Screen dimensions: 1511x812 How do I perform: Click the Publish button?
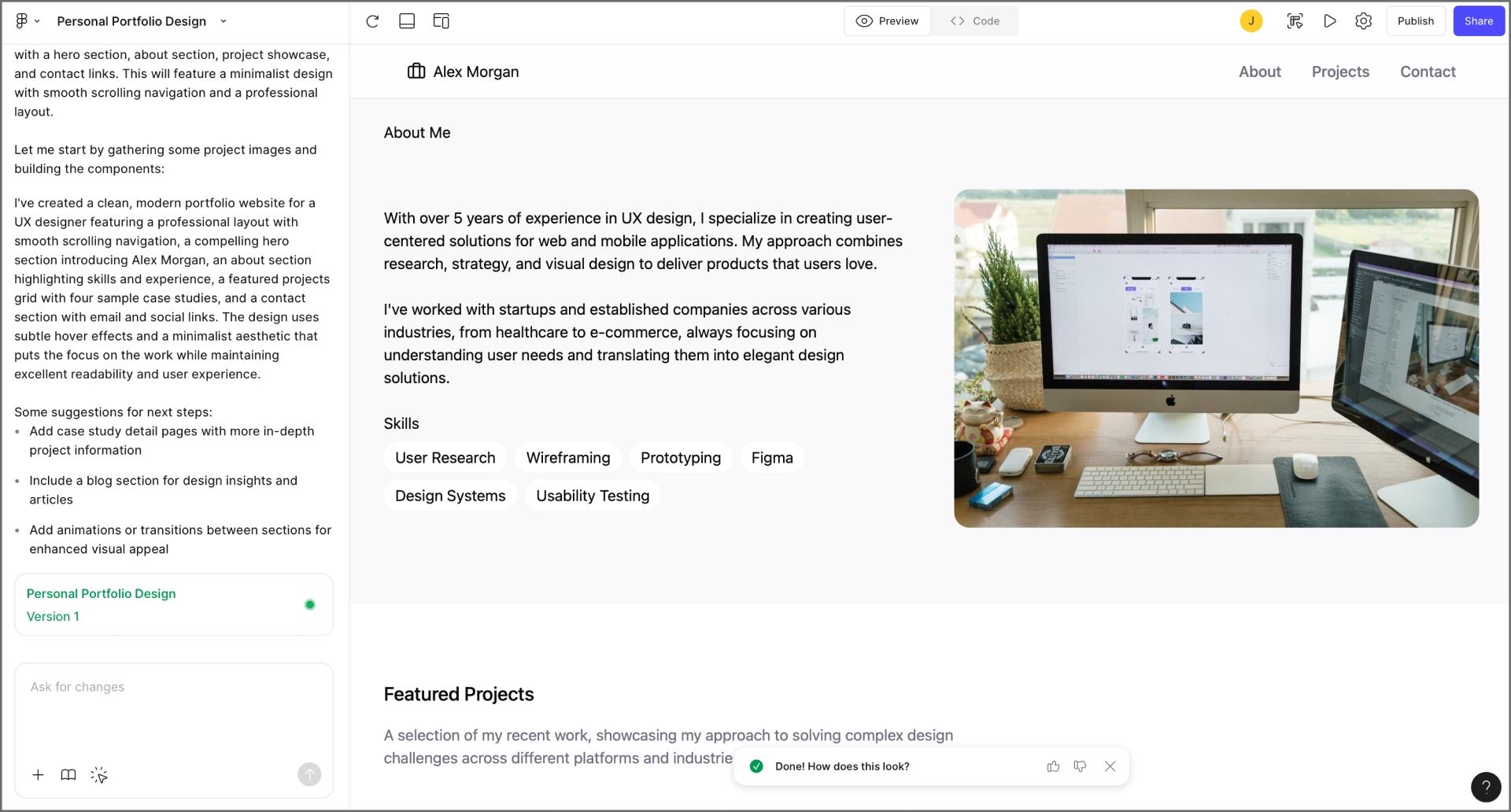(1415, 21)
